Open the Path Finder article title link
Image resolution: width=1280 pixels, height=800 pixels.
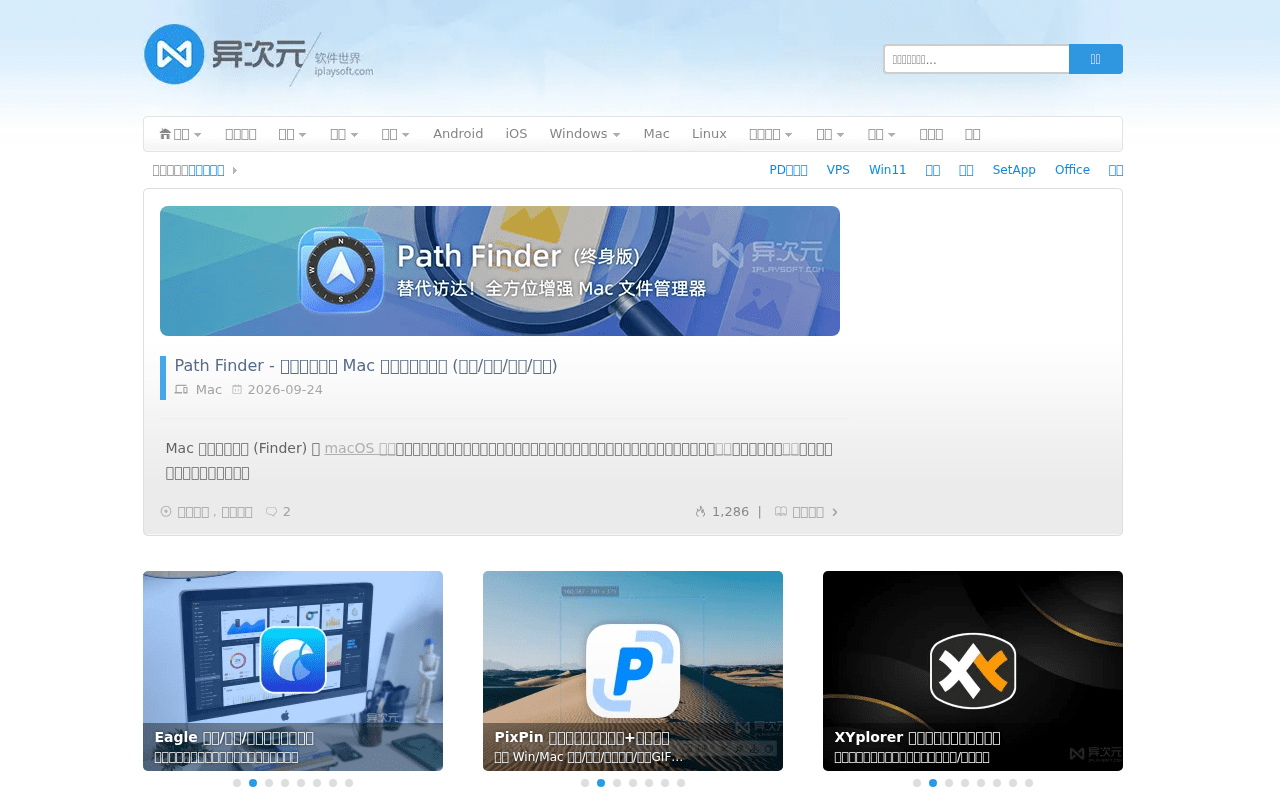[x=366, y=366]
